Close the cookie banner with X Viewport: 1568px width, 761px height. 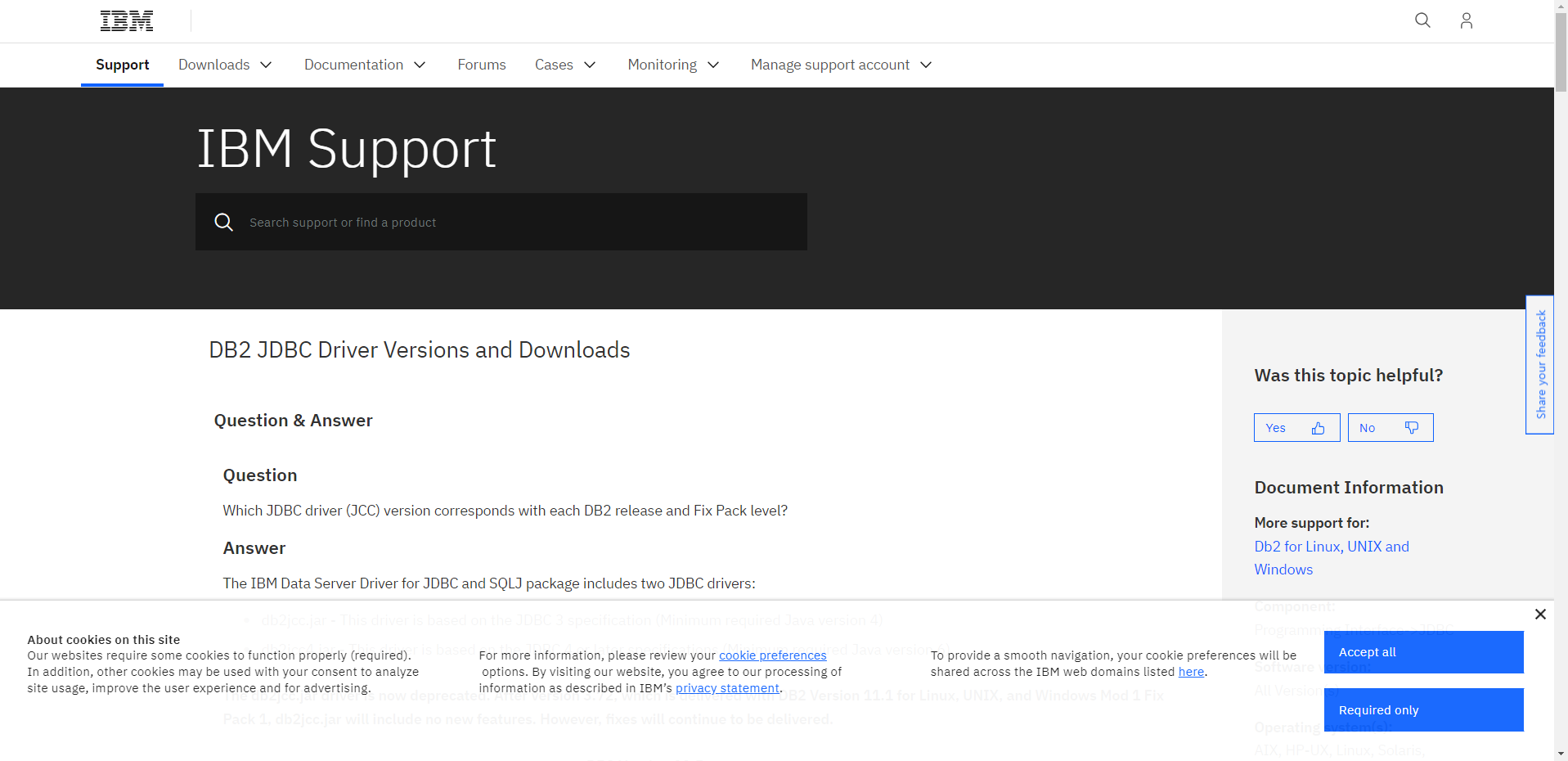coord(1540,614)
